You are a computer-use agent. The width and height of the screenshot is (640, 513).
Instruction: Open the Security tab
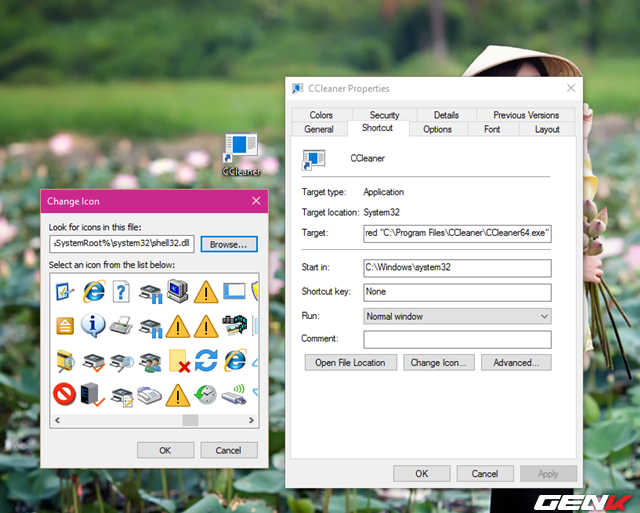pyautogui.click(x=384, y=115)
